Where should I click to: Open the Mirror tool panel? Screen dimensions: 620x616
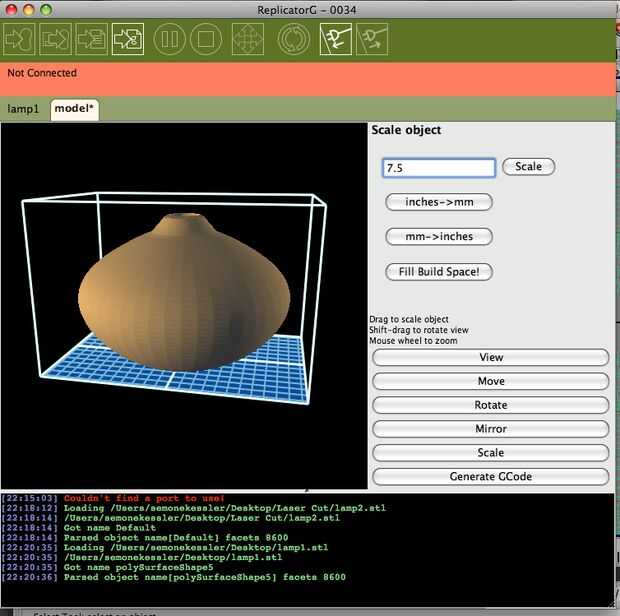[491, 429]
